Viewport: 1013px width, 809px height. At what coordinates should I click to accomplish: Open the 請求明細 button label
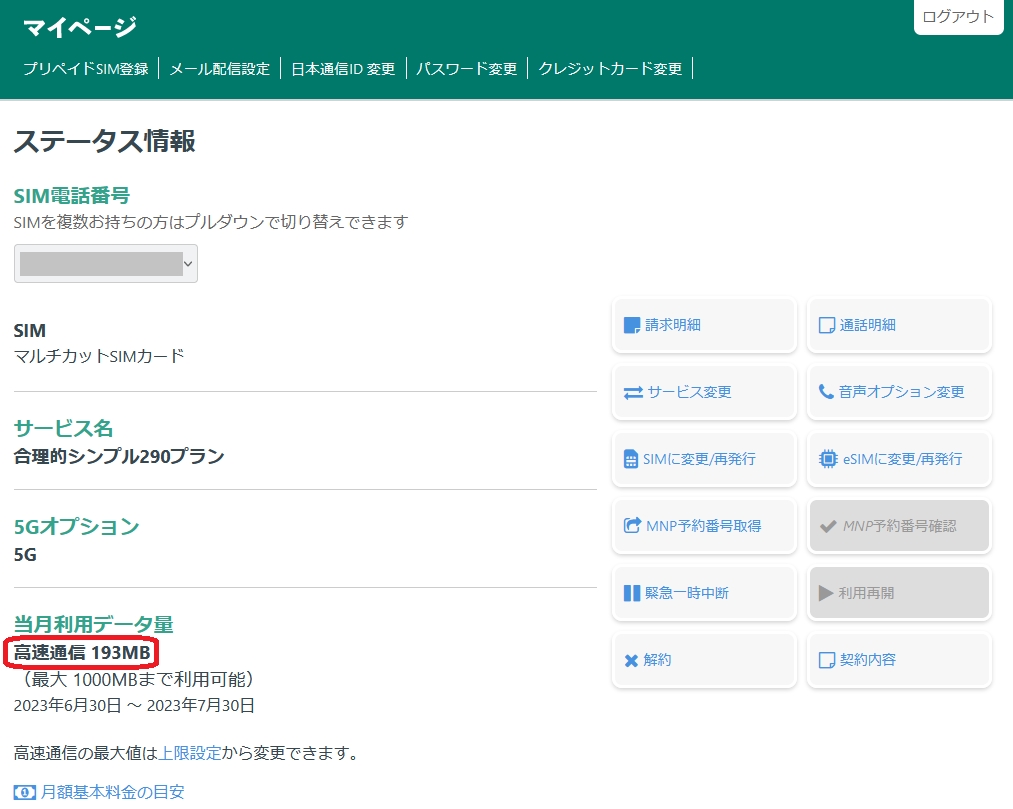click(x=673, y=325)
